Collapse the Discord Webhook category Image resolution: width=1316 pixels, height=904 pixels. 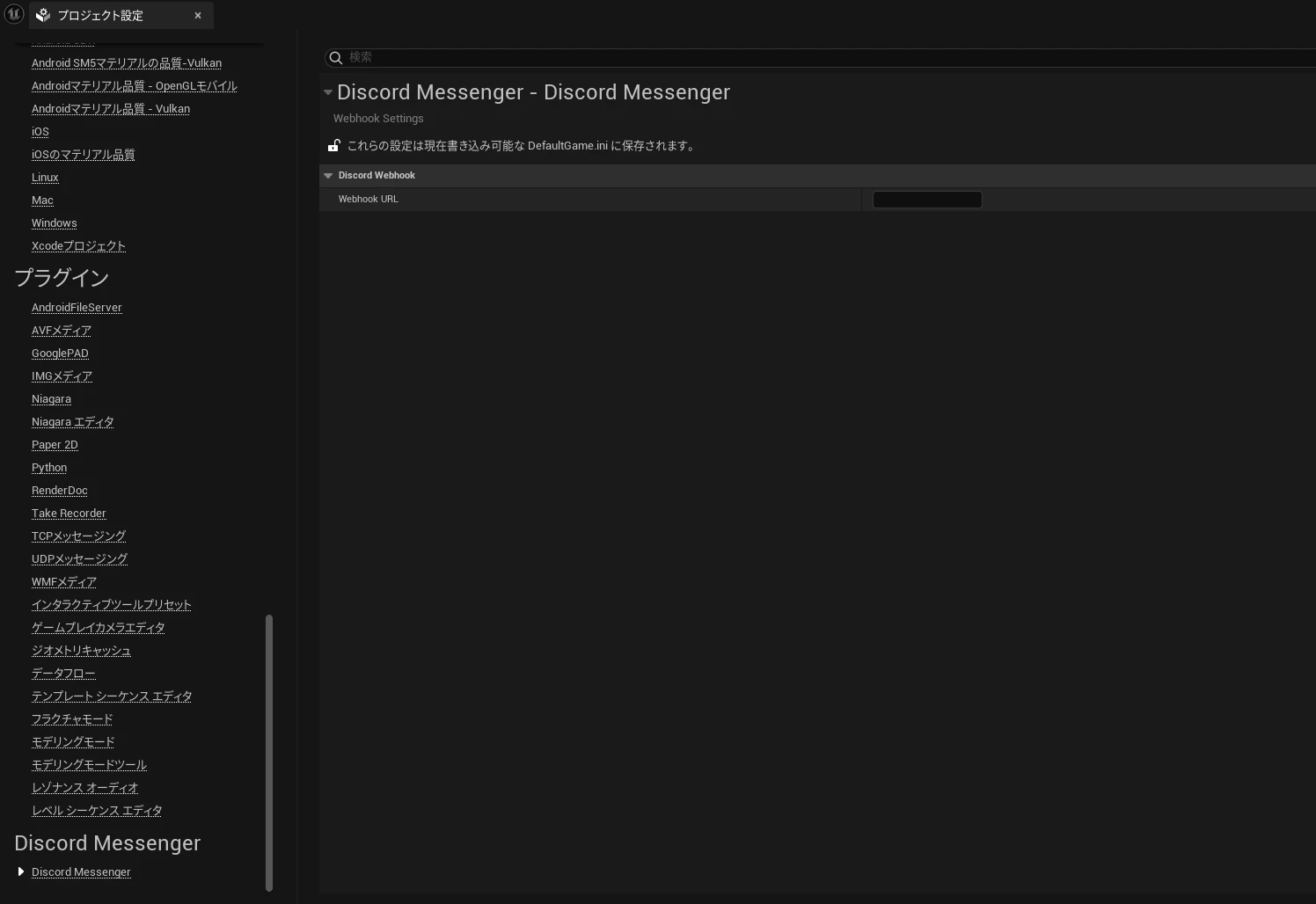point(328,176)
